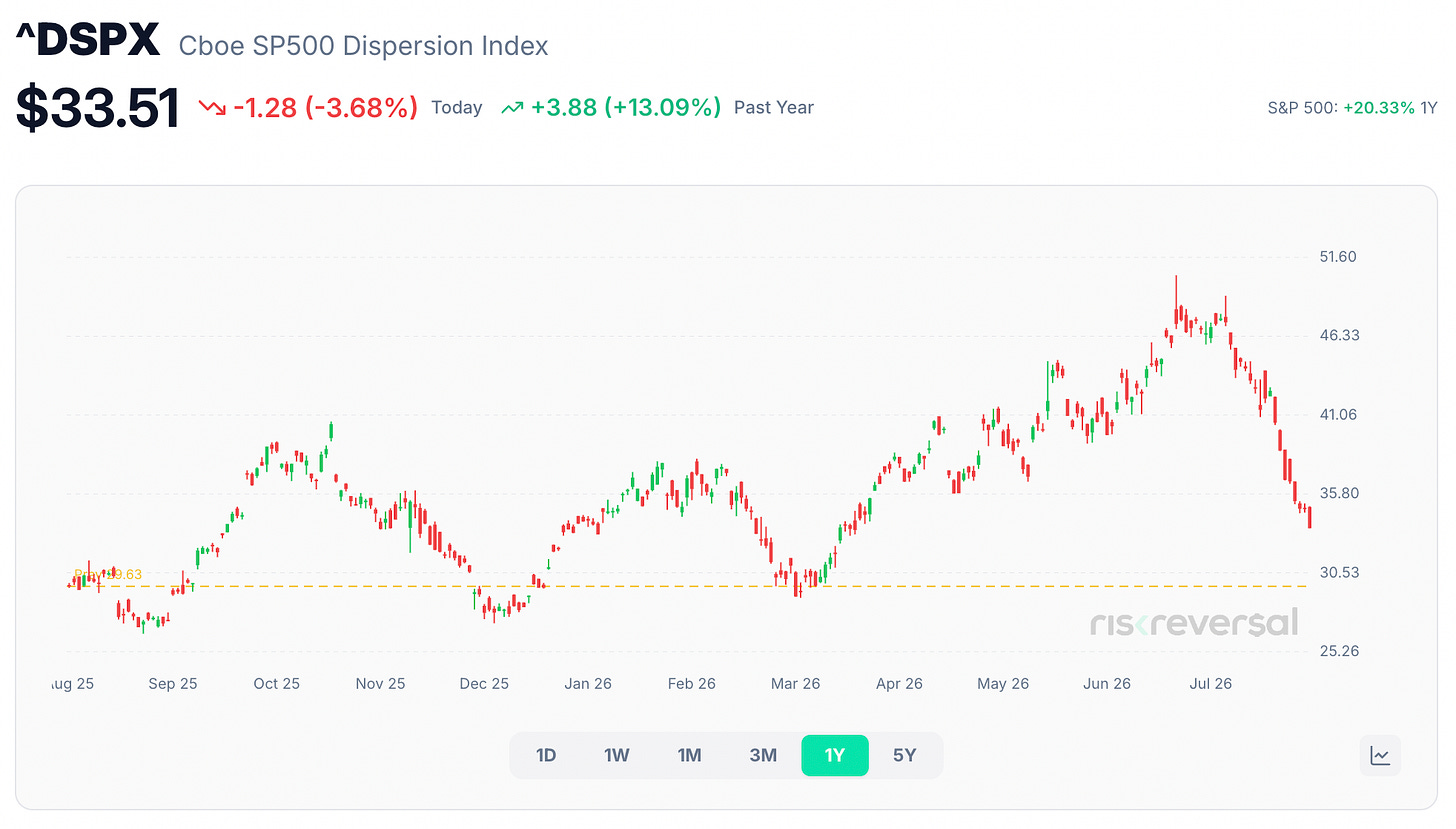Click the Cboe SP500 Dispersion Index title
1456x829 pixels.
coord(363,46)
